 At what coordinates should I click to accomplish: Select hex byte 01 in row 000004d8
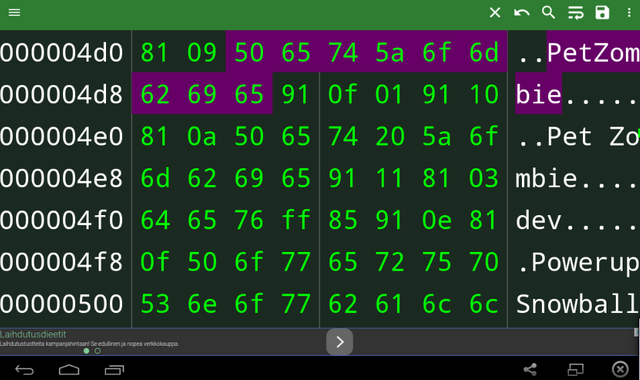click(390, 94)
